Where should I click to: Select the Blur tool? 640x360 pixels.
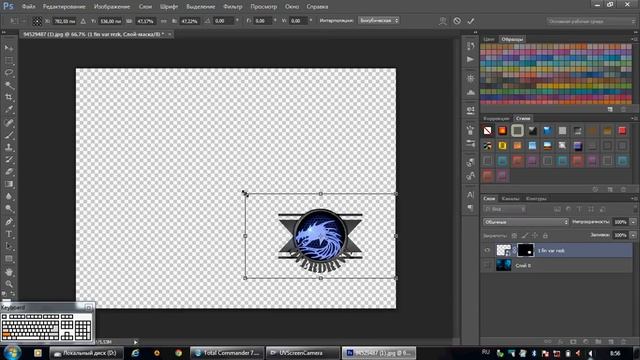click(x=9, y=196)
